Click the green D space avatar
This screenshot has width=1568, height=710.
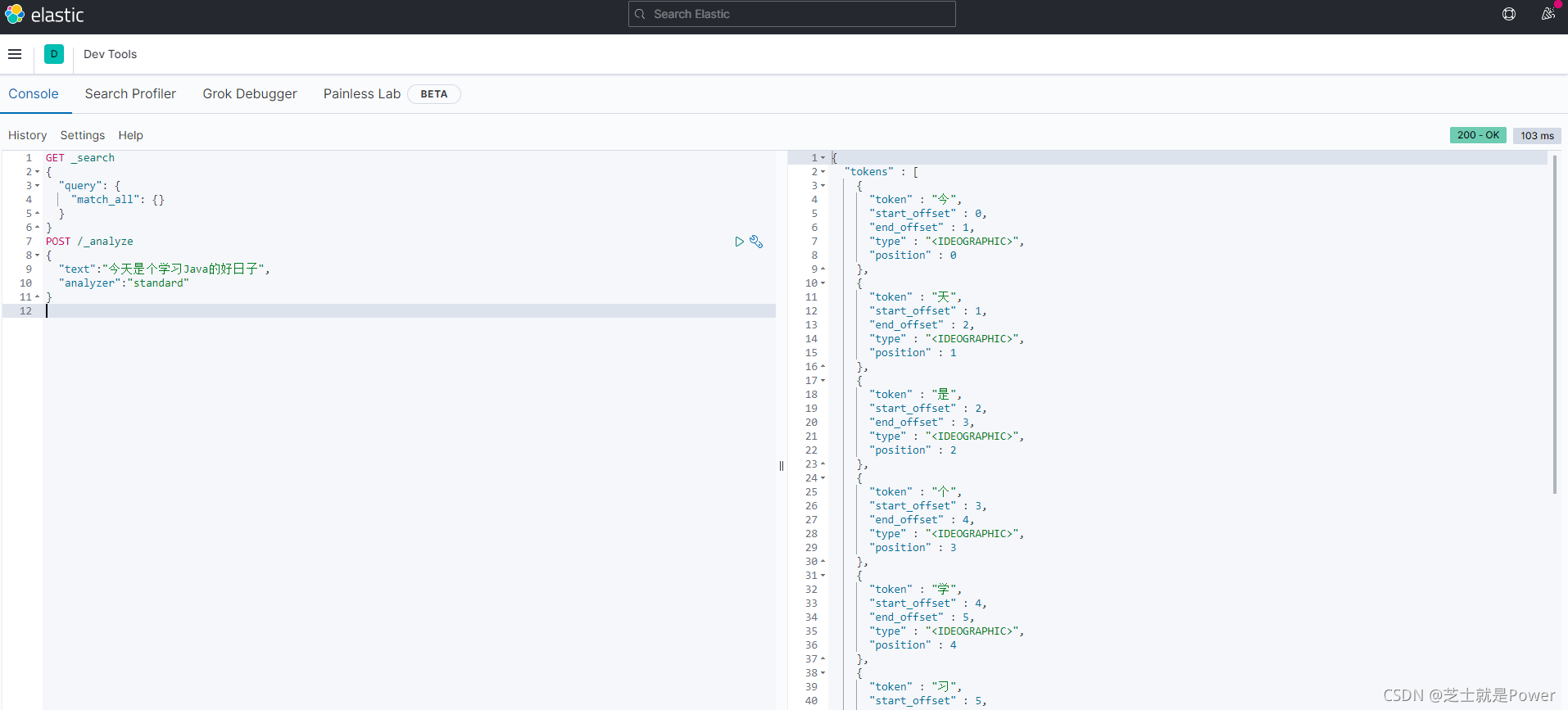[x=54, y=54]
